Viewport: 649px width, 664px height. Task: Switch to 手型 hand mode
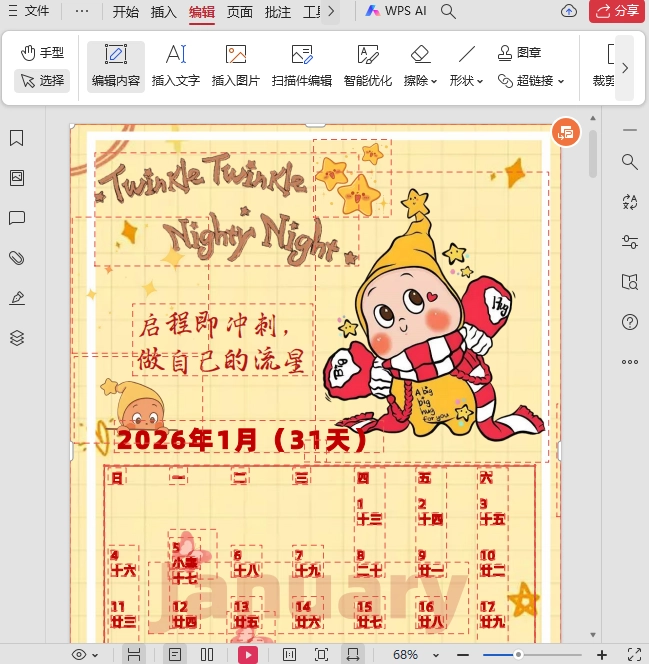click(43, 52)
